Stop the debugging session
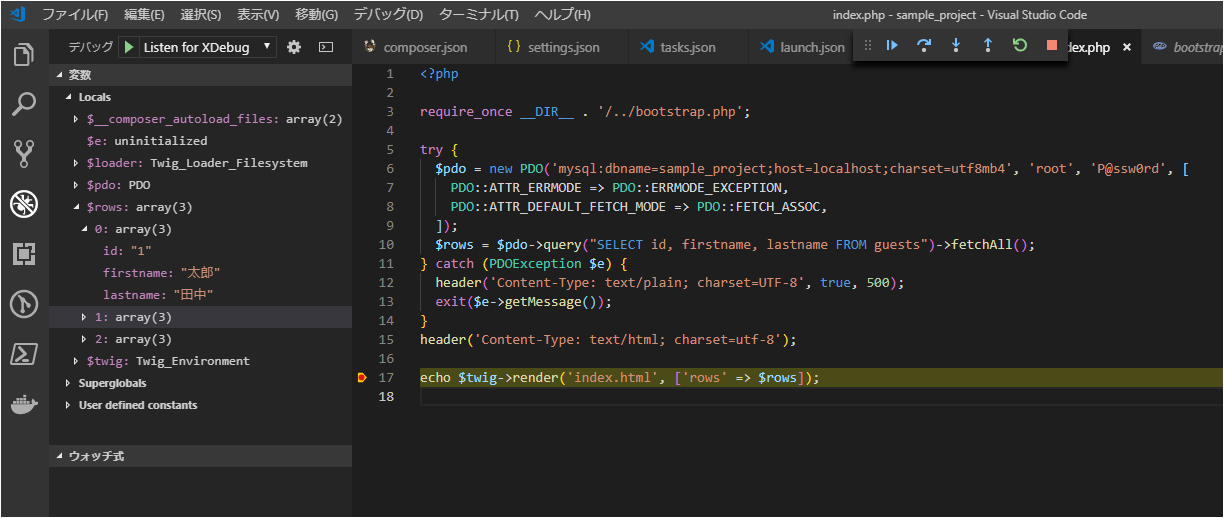 pyautogui.click(x=1051, y=46)
